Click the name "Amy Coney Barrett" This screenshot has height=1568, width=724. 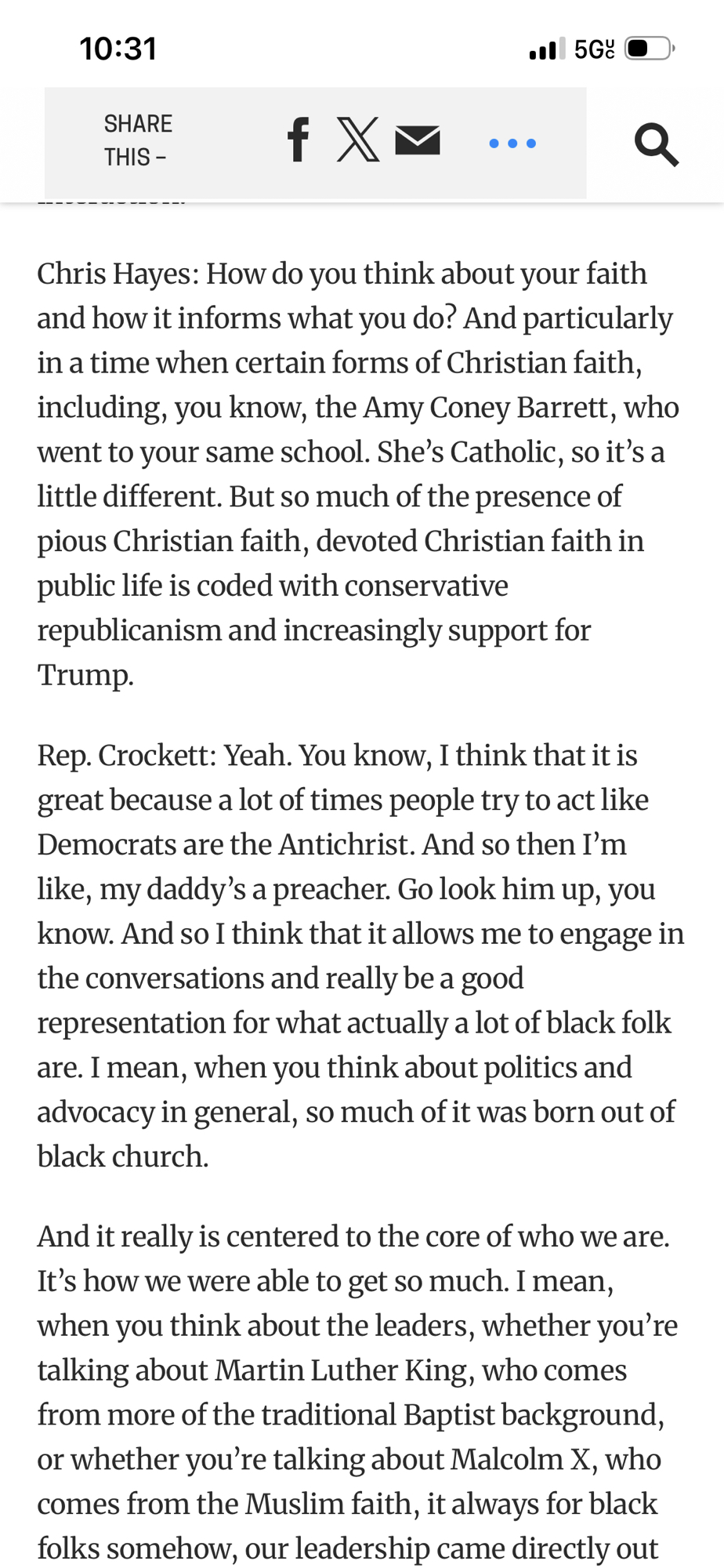485,408
